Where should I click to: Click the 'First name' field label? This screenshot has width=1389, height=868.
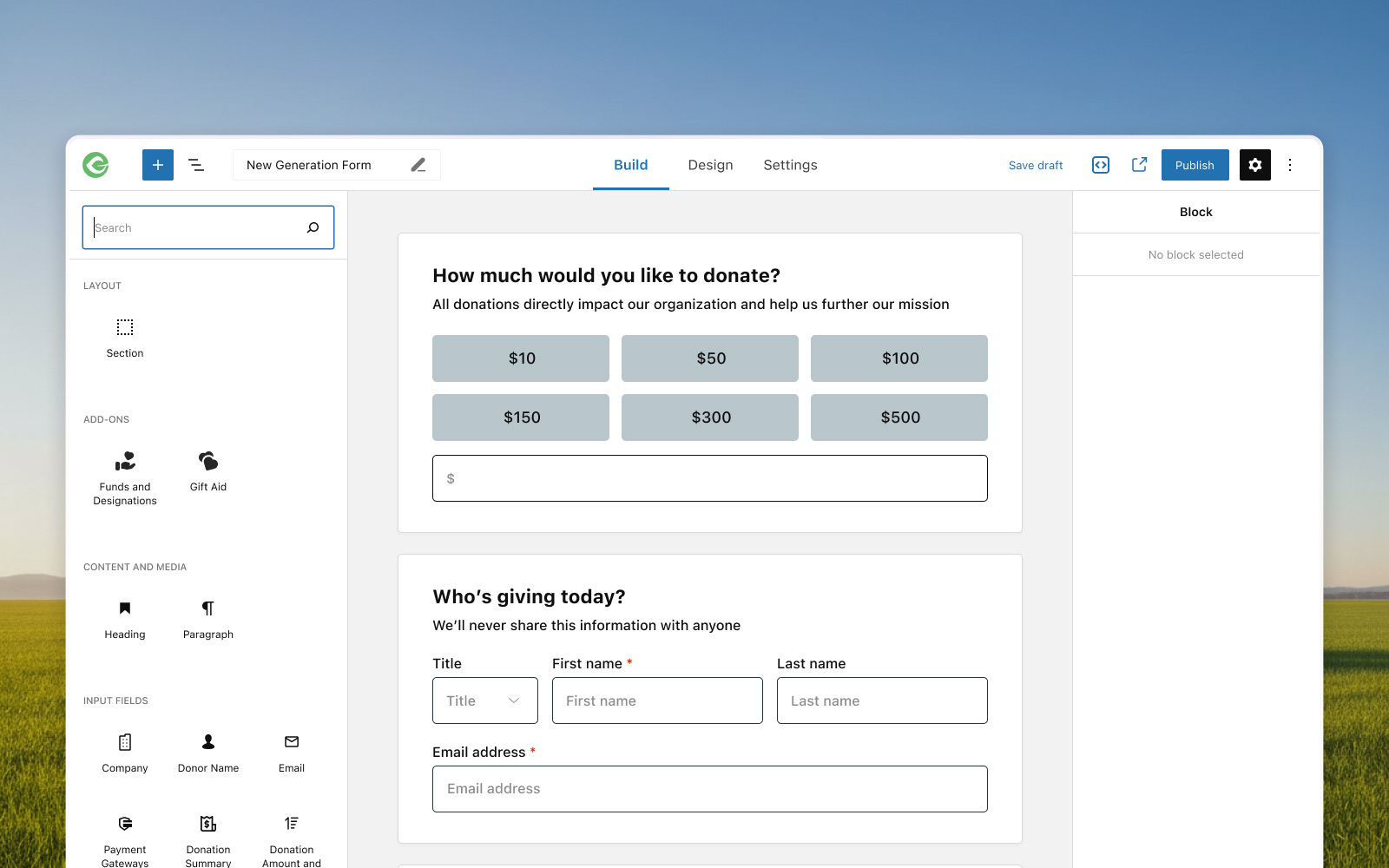(587, 664)
